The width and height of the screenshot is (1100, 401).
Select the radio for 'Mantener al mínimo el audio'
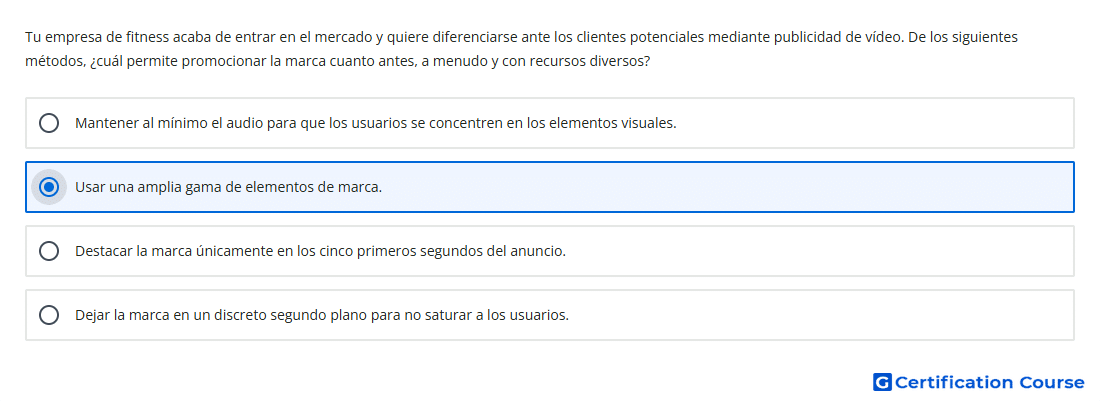click(49, 123)
